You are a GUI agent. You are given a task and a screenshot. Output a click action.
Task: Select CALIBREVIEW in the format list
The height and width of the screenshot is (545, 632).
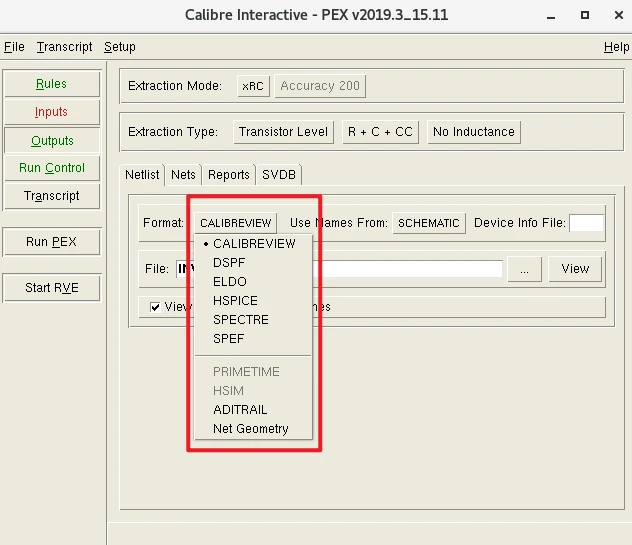tap(253, 244)
